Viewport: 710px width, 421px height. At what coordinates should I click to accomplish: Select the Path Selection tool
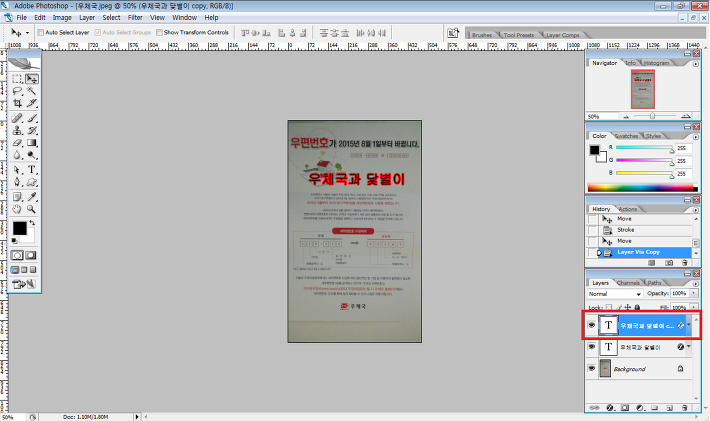(17, 170)
